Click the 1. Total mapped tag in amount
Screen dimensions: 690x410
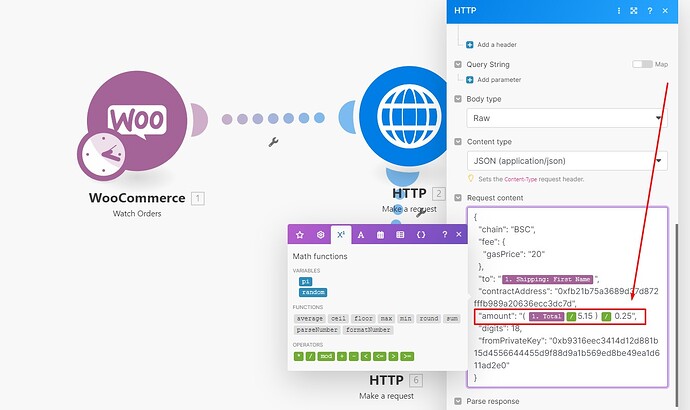click(x=547, y=316)
